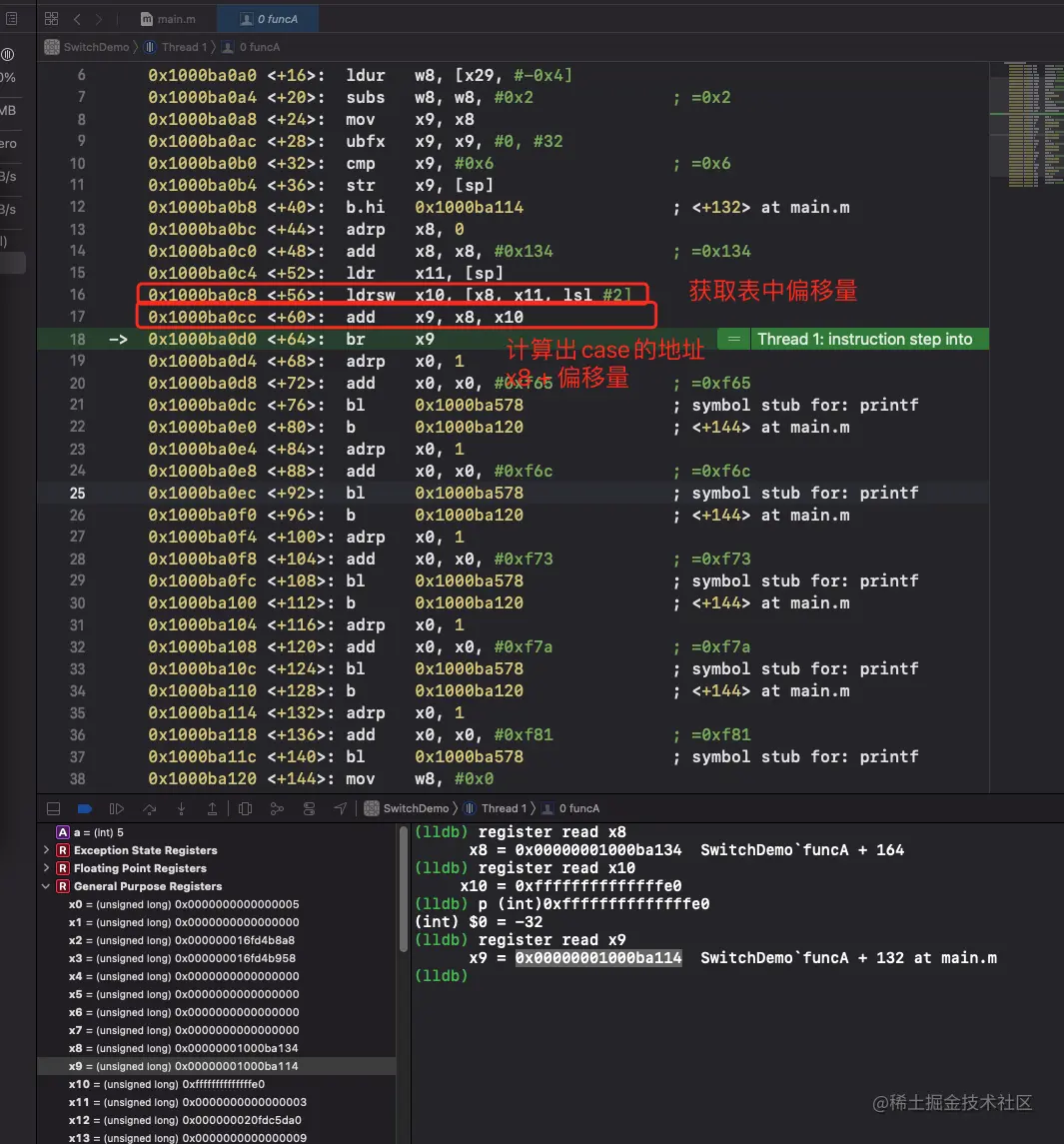Select the highlighted line 25 row

pyautogui.click(x=400, y=493)
